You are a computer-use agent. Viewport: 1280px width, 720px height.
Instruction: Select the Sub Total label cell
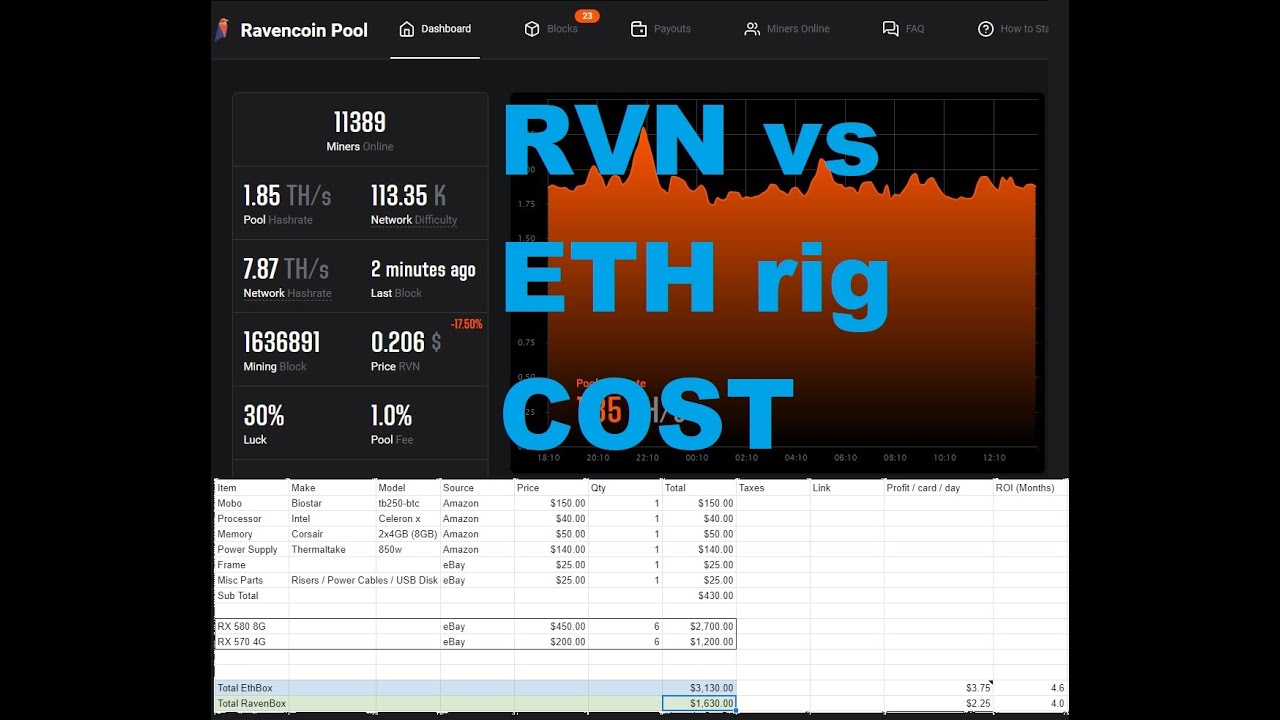coord(252,596)
